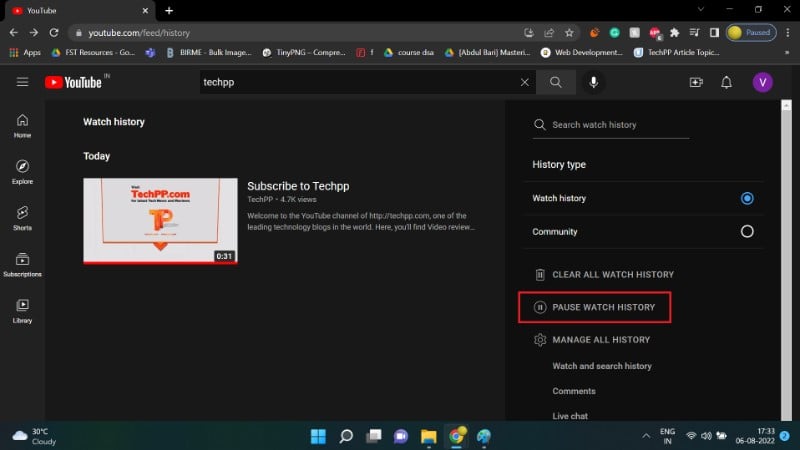Open Windows taskbar search

click(x=346, y=436)
